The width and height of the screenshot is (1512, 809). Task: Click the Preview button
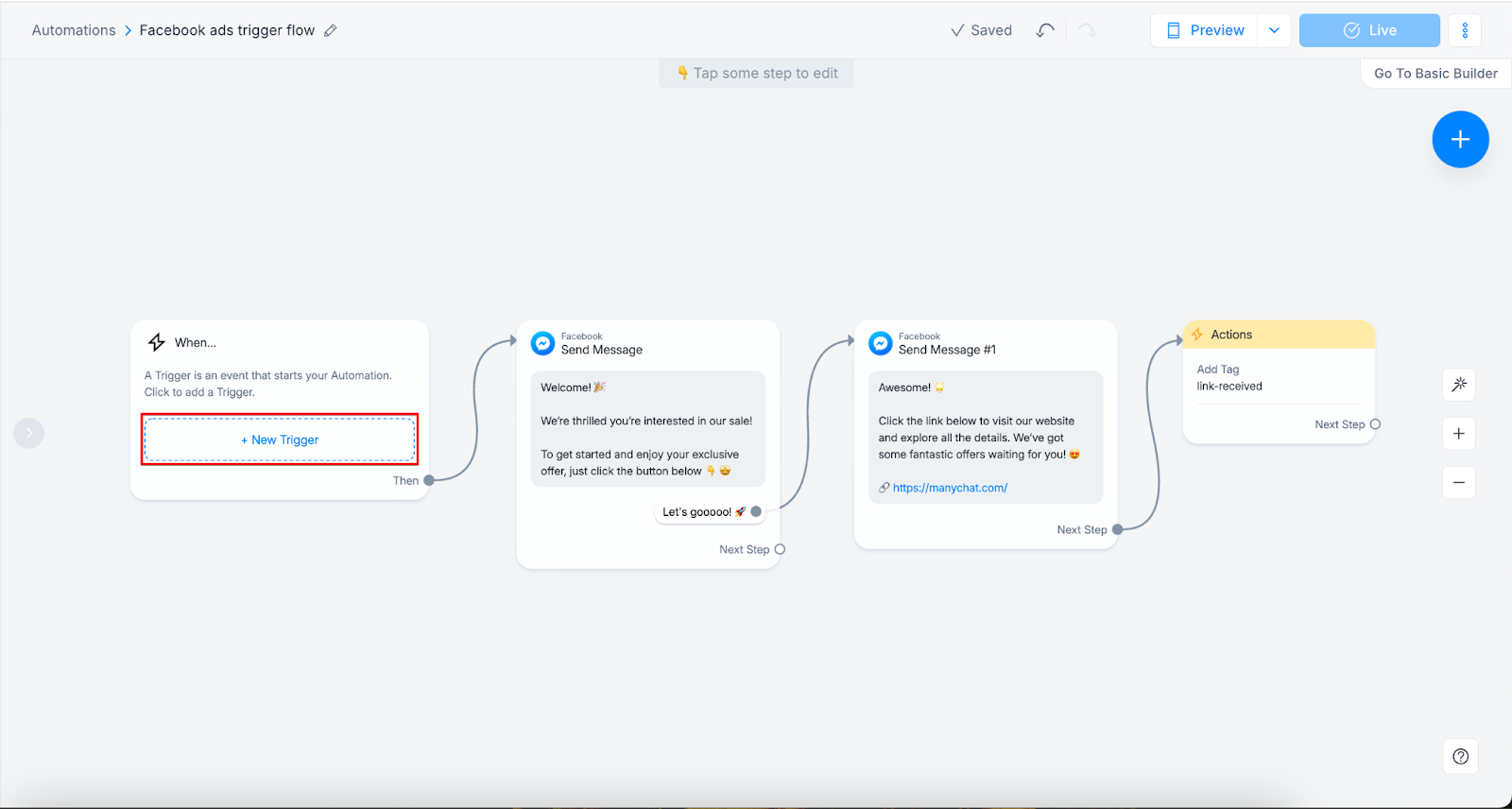click(x=1205, y=30)
